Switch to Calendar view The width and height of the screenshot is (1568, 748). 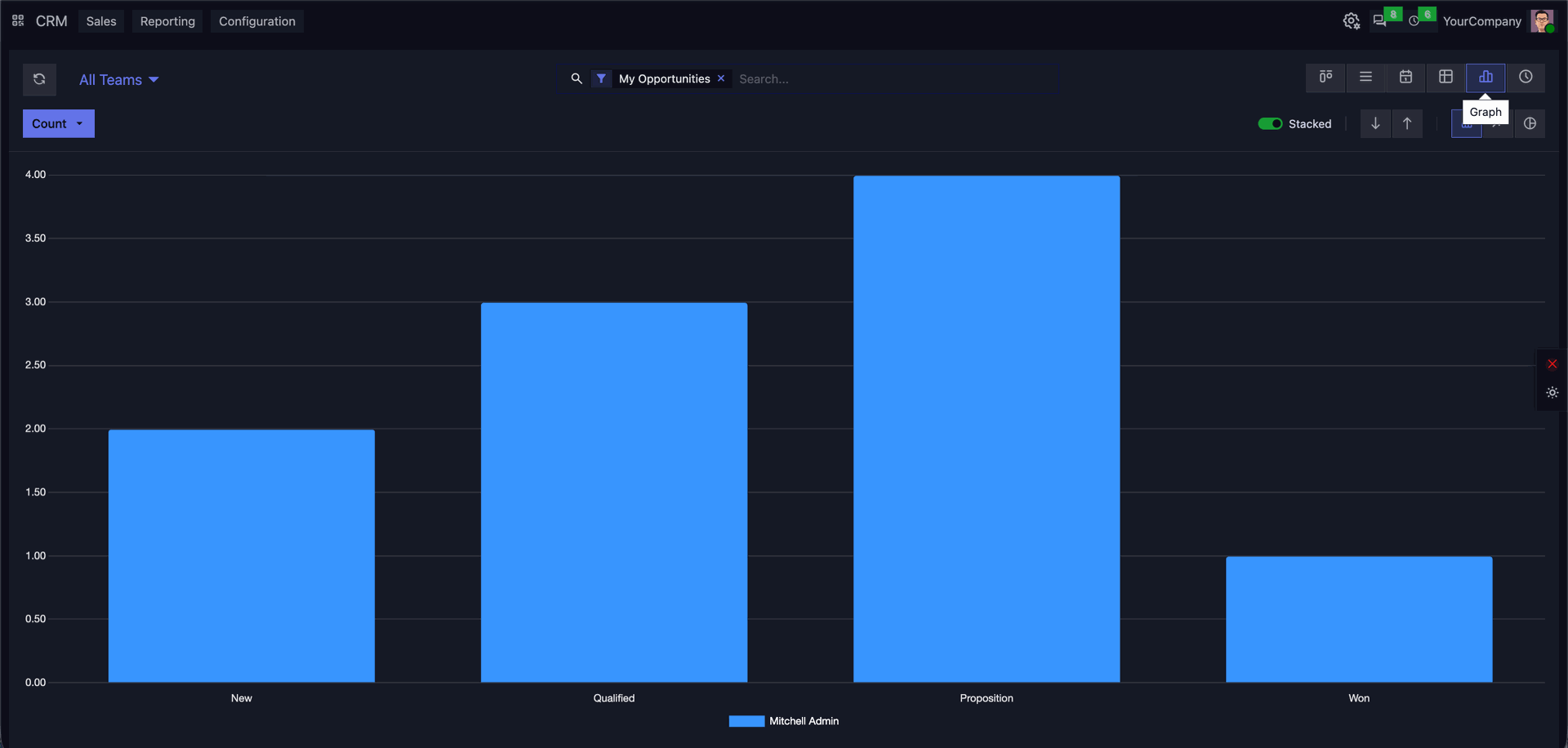[x=1405, y=77]
